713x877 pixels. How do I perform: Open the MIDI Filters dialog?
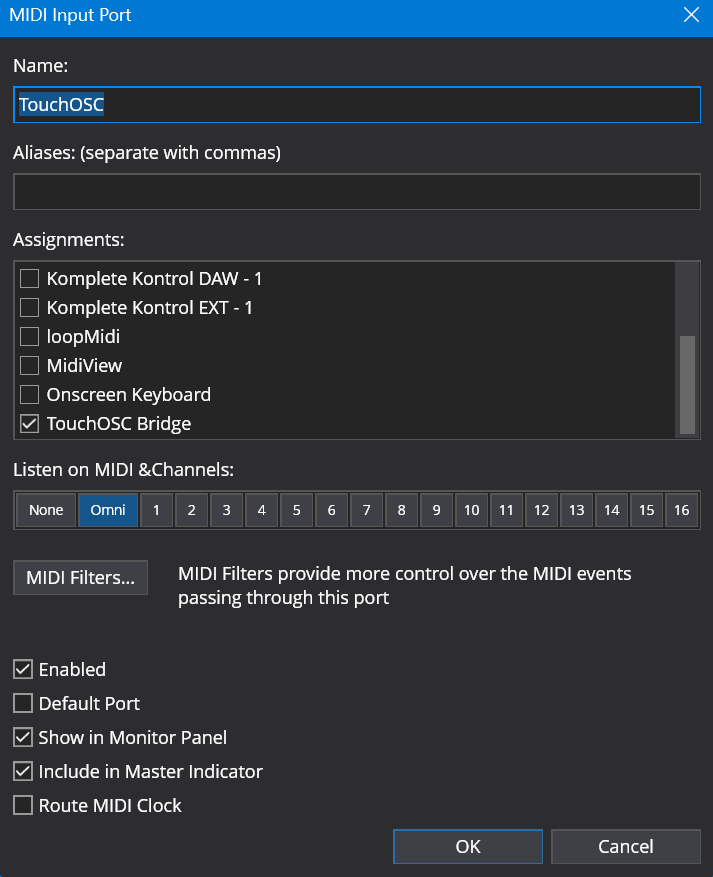[80, 577]
